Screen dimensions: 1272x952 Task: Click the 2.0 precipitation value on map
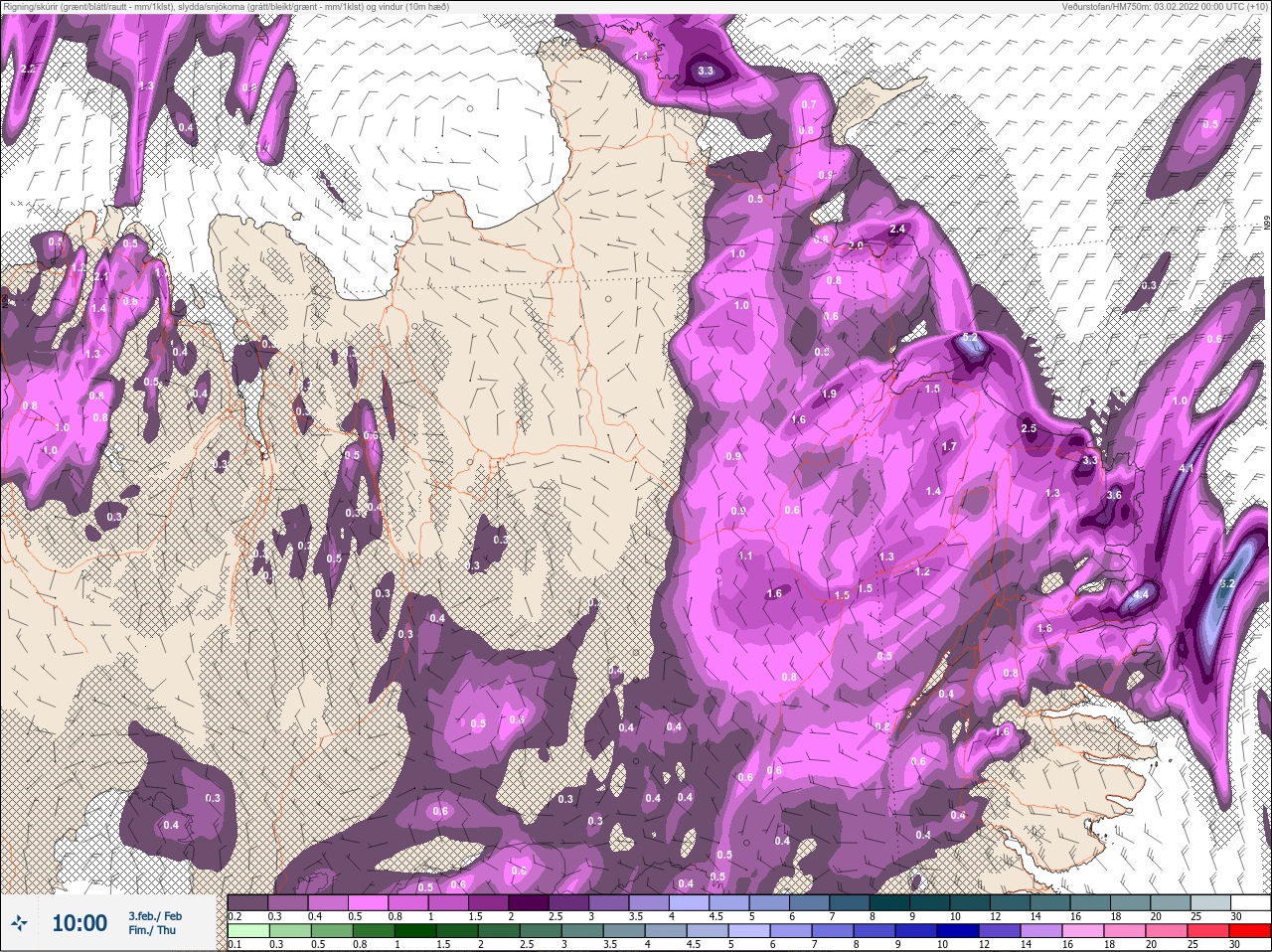tap(855, 245)
